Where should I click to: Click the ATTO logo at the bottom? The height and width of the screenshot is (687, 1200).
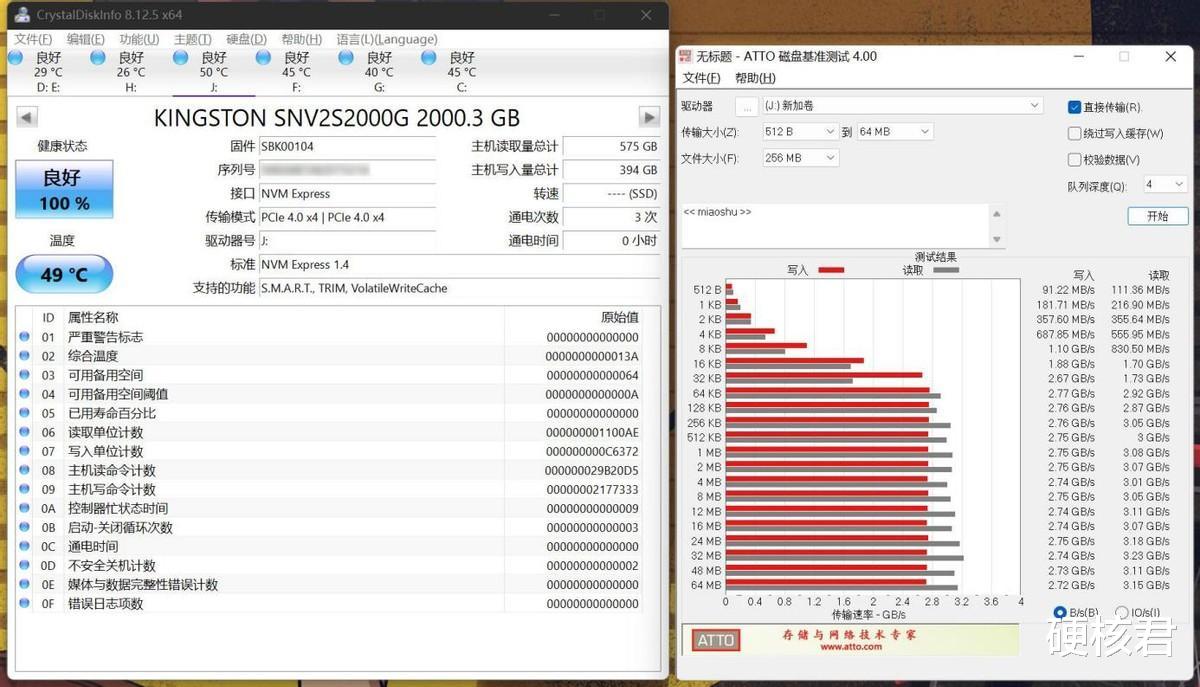coord(716,640)
